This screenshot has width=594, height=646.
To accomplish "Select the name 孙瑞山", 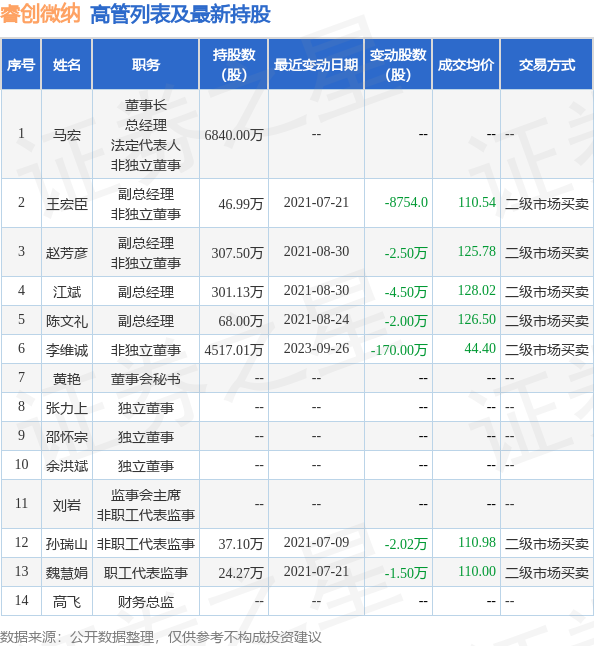I will tap(67, 544).
